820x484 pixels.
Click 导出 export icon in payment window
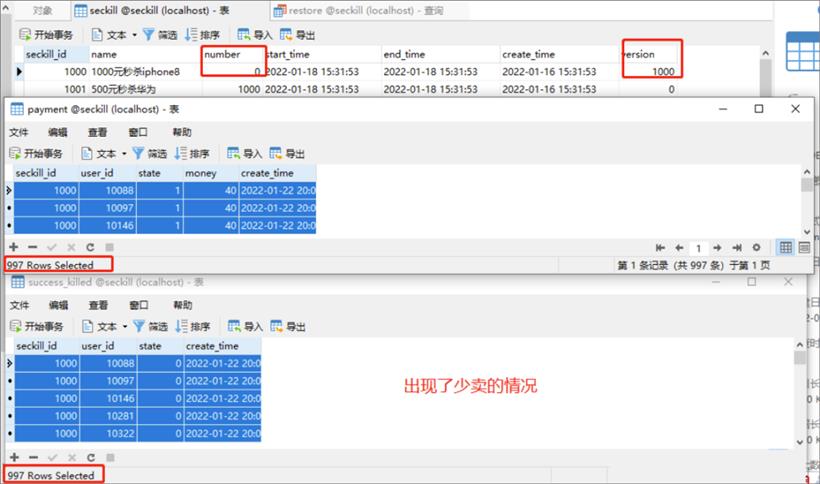click(x=287, y=154)
